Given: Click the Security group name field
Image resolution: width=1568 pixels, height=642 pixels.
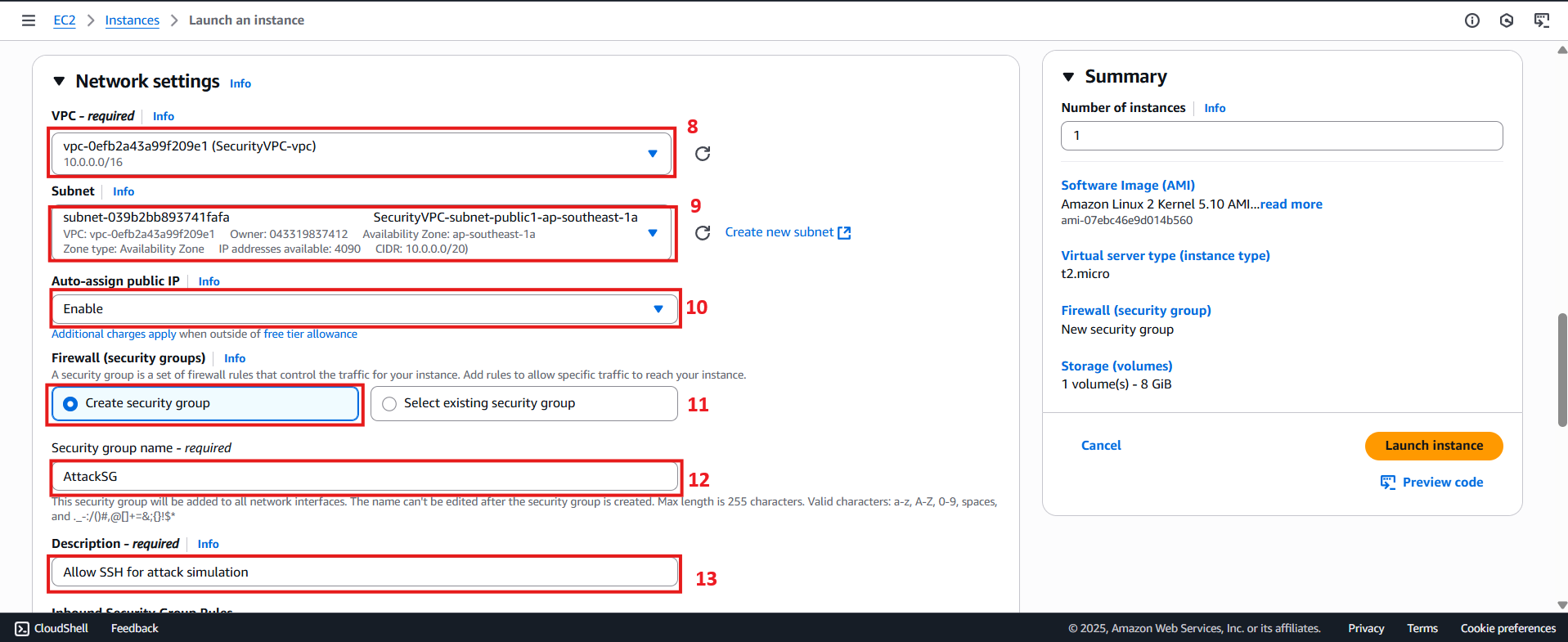Looking at the screenshot, I should pyautogui.click(x=365, y=477).
